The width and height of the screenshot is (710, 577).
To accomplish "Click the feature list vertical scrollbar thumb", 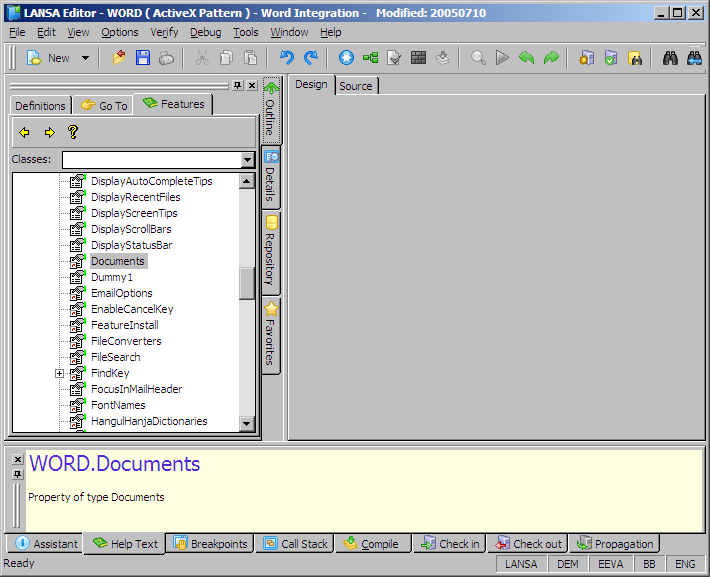I will [247, 283].
